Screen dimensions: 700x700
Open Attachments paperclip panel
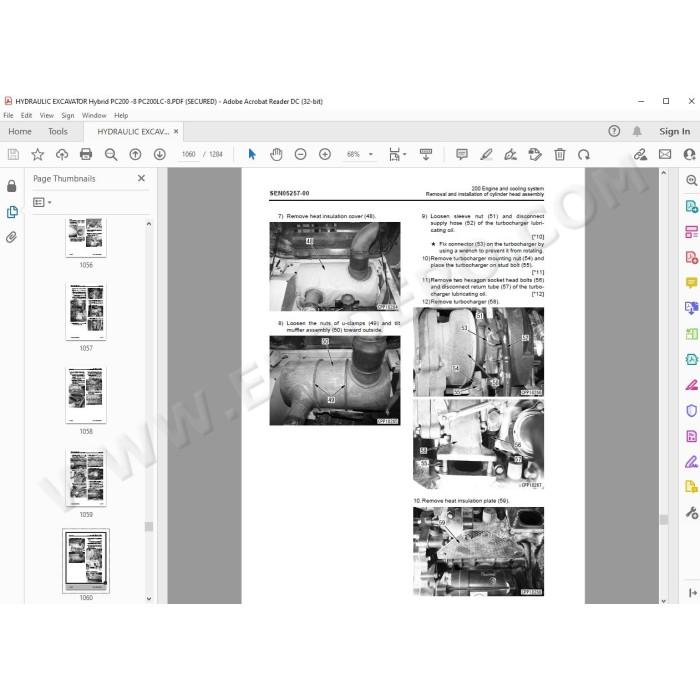point(12,237)
